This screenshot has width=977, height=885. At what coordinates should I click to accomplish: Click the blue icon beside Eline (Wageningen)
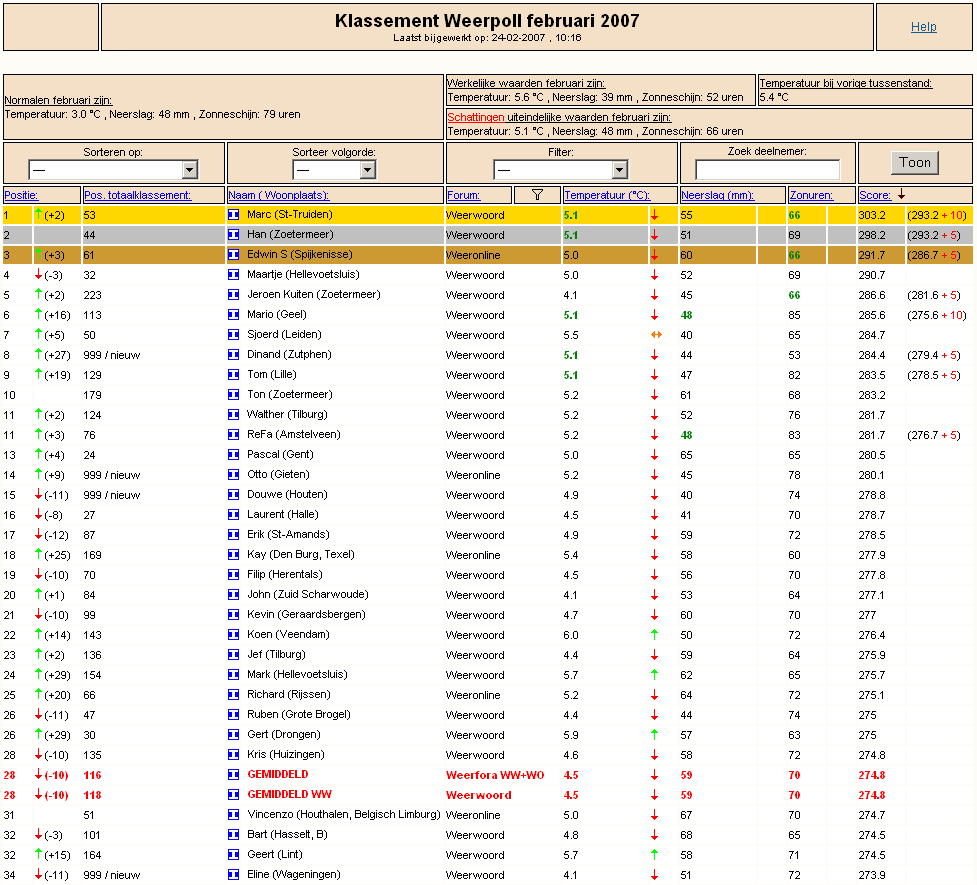[x=234, y=874]
